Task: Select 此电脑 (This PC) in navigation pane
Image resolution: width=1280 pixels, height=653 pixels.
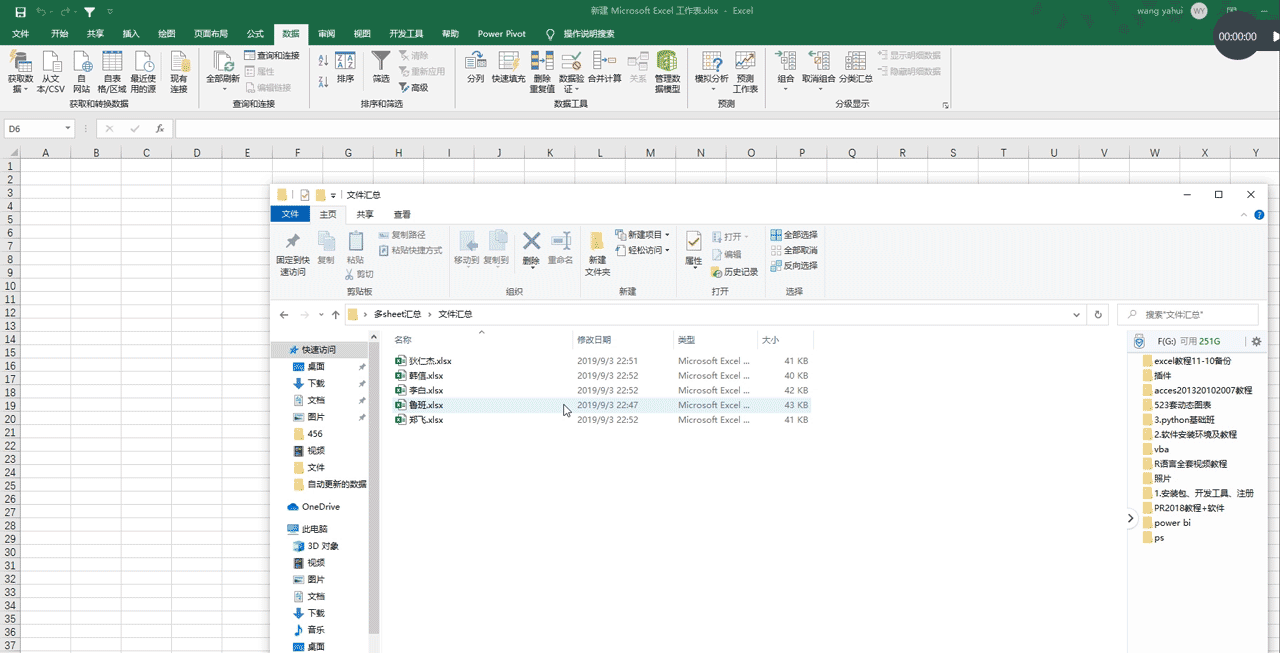Action: (307, 529)
